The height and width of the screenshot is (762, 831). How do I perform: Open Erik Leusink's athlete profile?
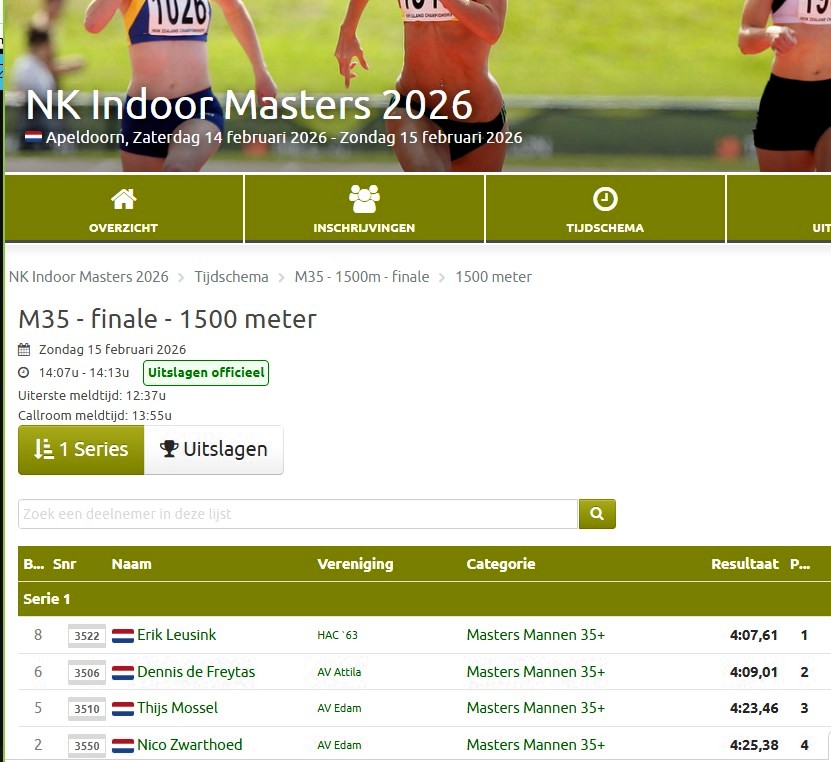(x=176, y=635)
